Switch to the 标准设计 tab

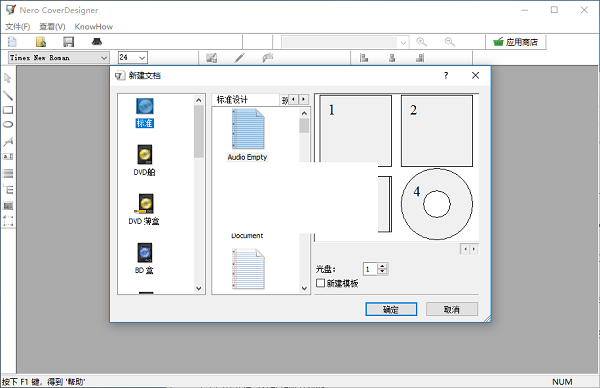click(232, 100)
